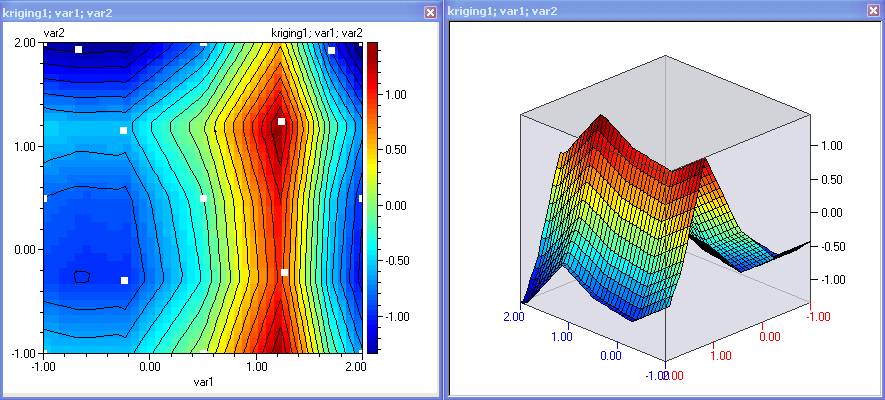The width and height of the screenshot is (885, 400).
Task: Click the small closed contour loop in the blue region
Action: tap(82, 275)
